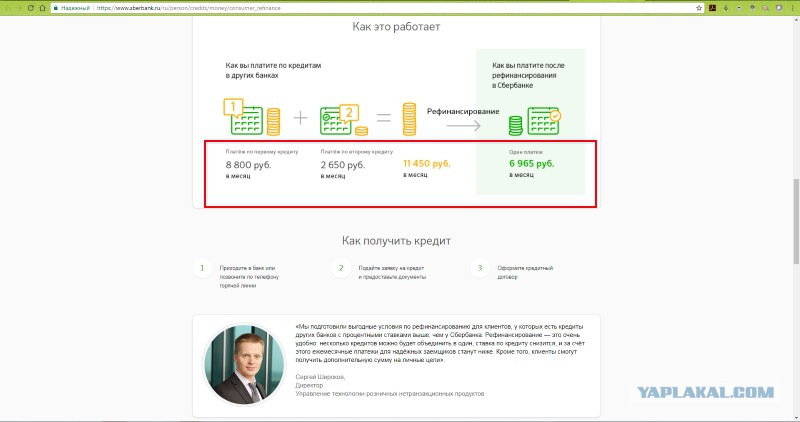
Task: Click 'Как вы платите по кредитам' text
Action: click(x=273, y=65)
